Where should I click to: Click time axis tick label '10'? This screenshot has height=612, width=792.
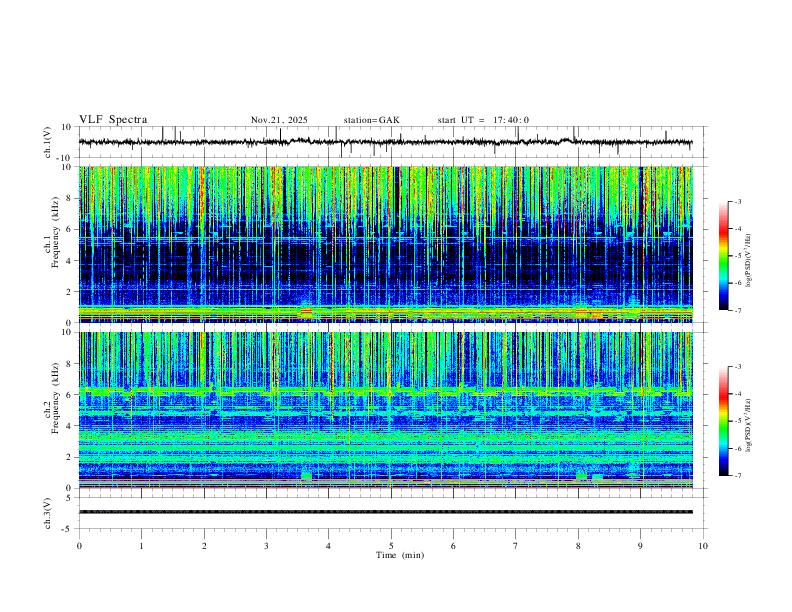703,546
